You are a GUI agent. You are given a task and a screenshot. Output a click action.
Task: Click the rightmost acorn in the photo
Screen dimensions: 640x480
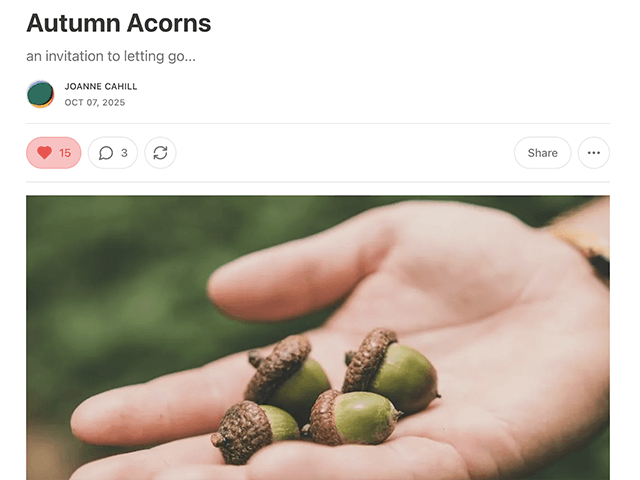pyautogui.click(x=391, y=370)
